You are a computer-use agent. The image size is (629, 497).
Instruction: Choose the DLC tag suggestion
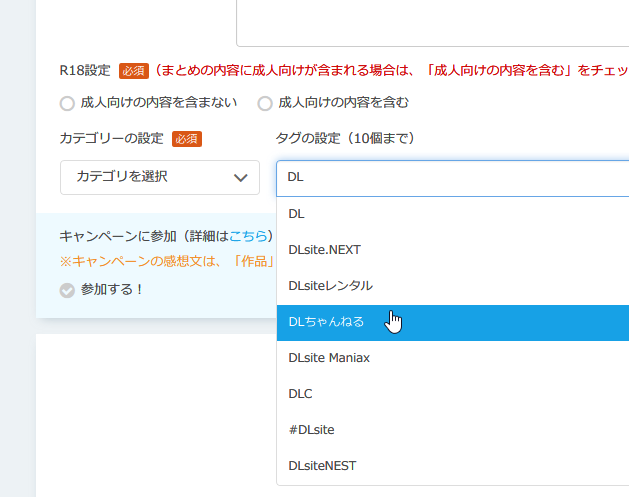click(452, 394)
